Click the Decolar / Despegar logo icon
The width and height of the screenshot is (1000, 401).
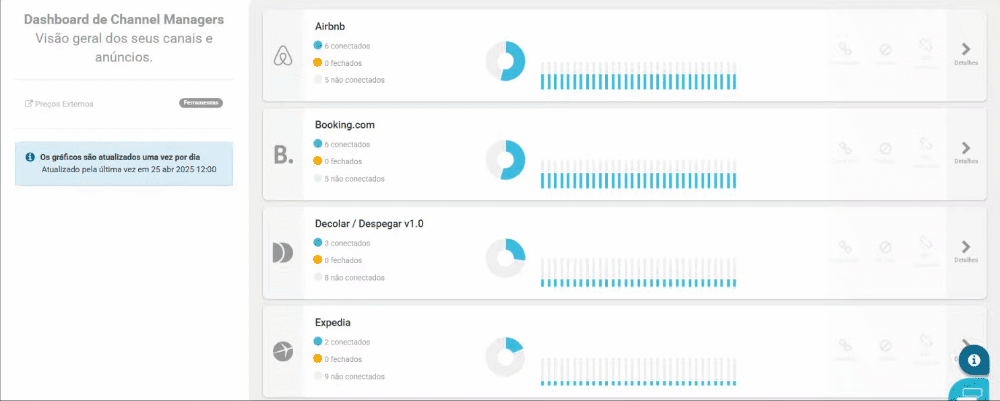click(x=282, y=253)
